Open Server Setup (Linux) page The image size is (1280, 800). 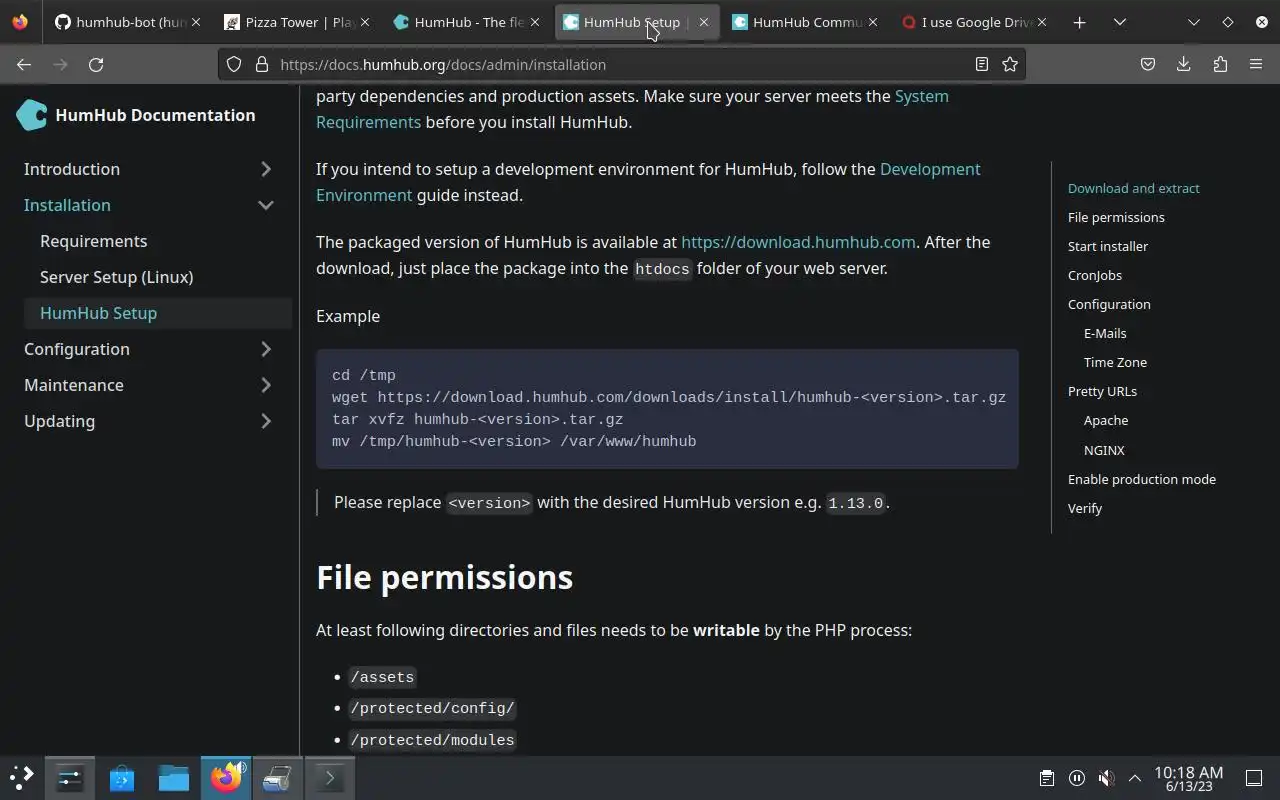tap(116, 277)
